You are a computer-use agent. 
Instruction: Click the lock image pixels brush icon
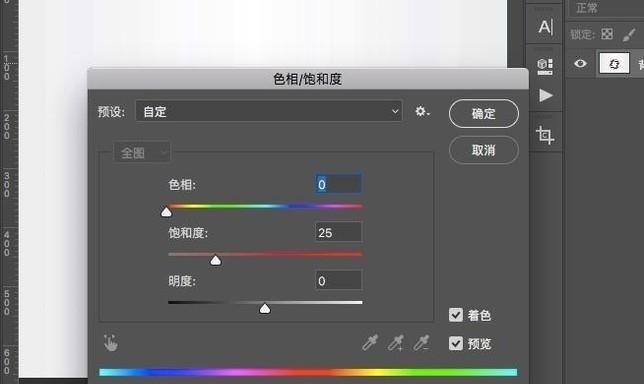tap(629, 34)
